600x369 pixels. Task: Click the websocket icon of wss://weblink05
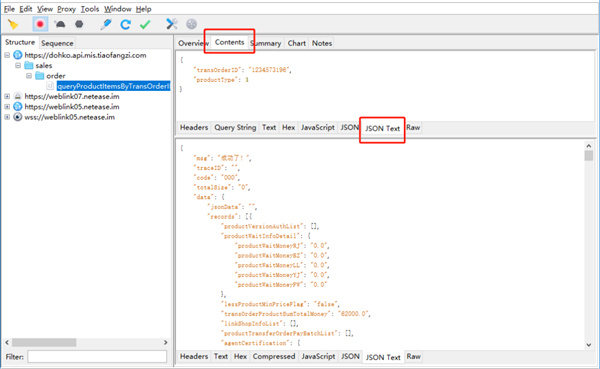tap(18, 117)
